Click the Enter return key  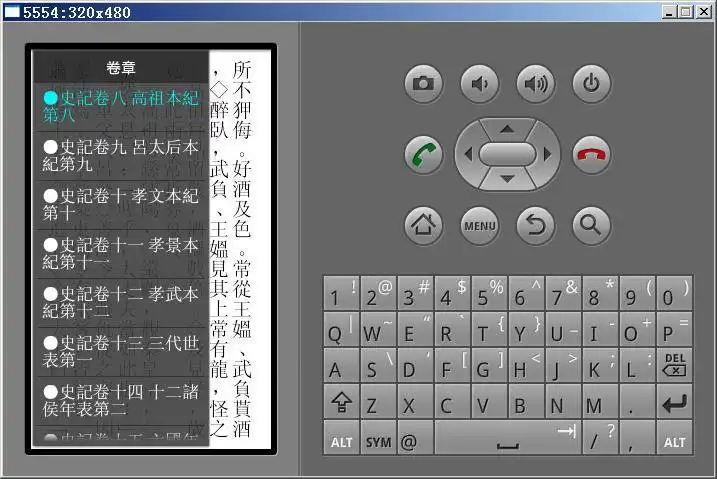(674, 402)
